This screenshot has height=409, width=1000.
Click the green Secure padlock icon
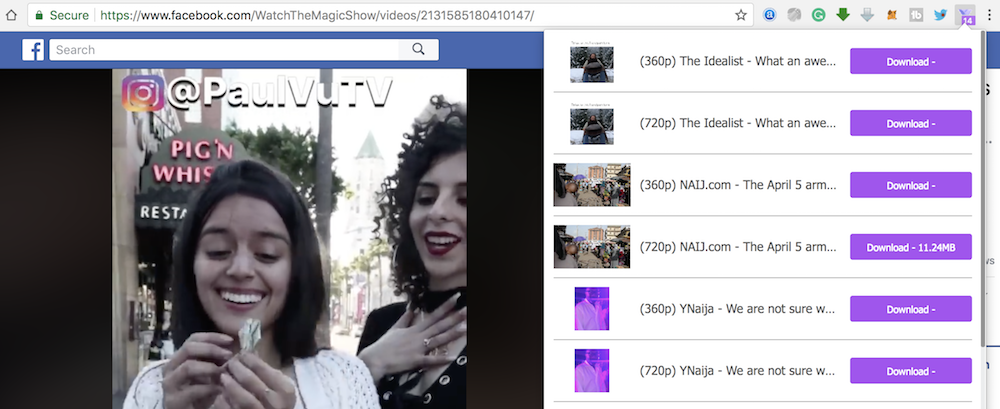(x=39, y=15)
